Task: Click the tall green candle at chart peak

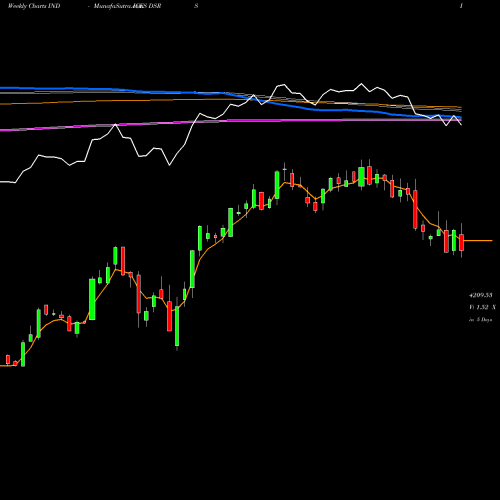Action: pyautogui.click(x=361, y=177)
